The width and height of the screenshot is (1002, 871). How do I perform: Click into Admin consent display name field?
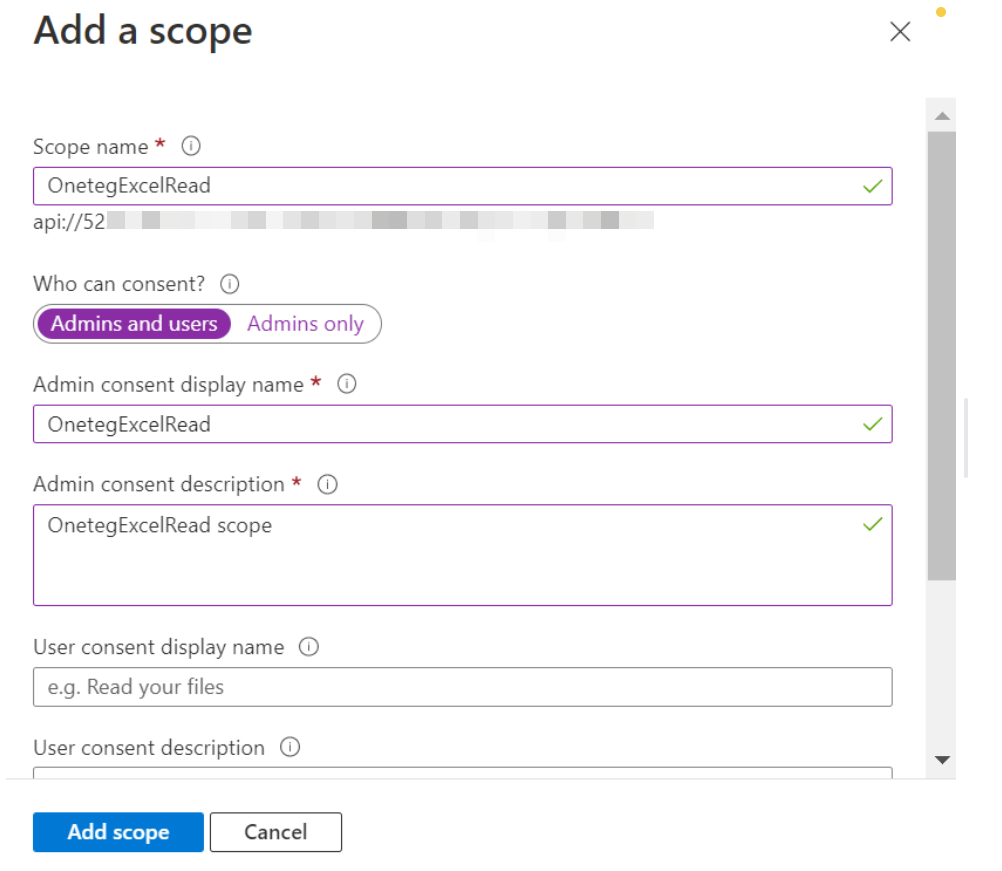coord(440,424)
